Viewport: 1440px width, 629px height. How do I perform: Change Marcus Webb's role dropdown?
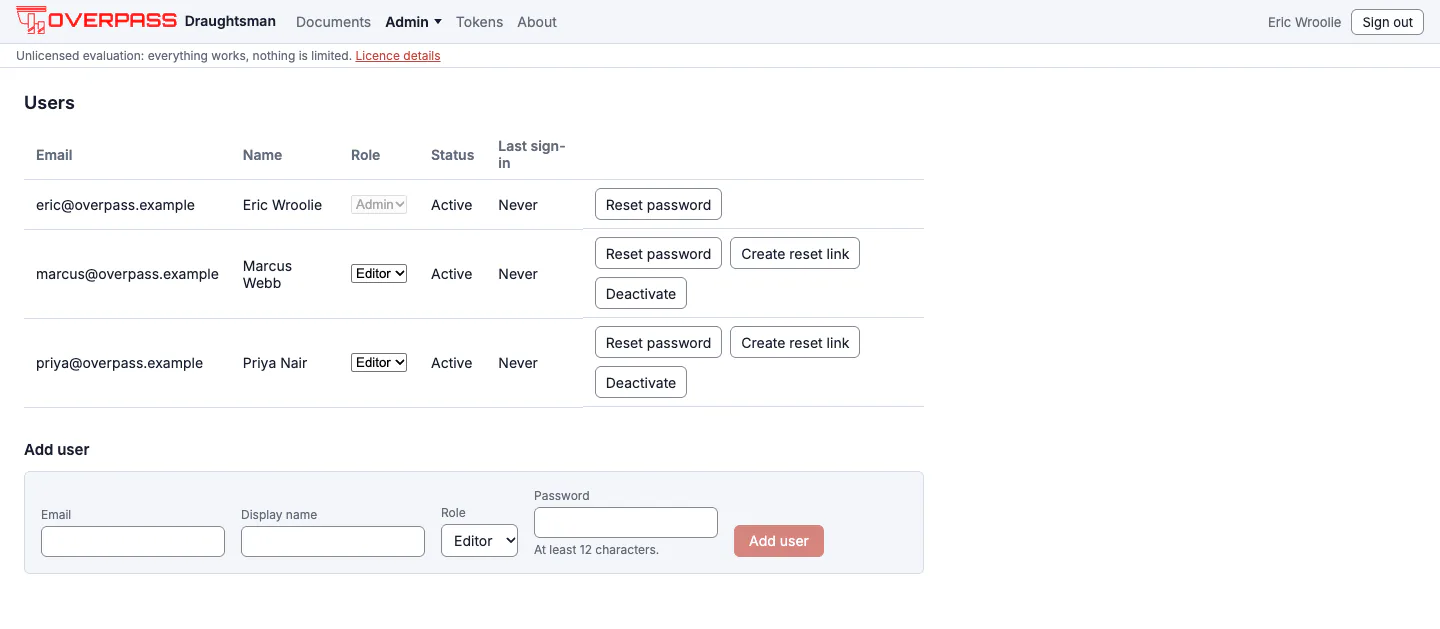[379, 273]
